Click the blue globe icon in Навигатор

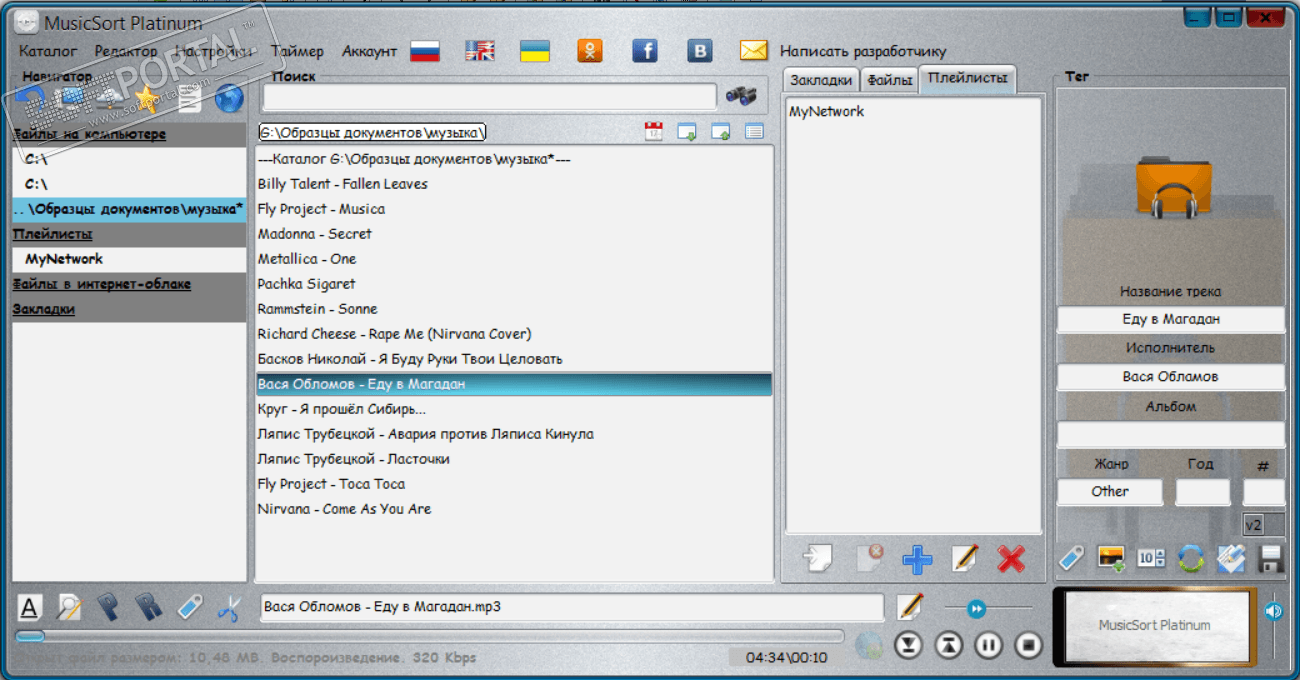pyautogui.click(x=229, y=97)
